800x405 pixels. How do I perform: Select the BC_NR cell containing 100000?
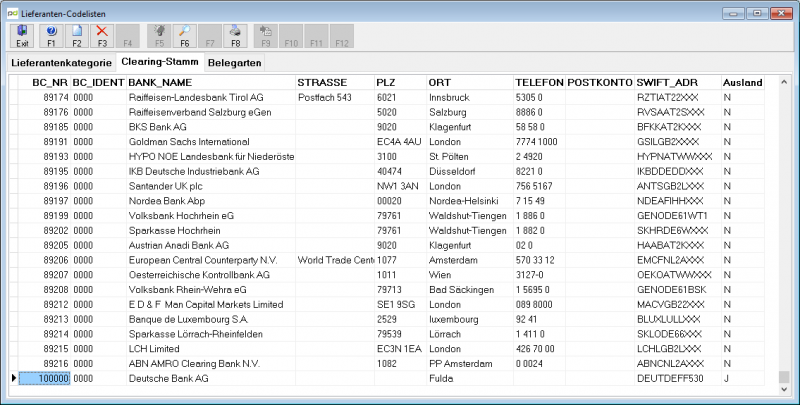tap(44, 378)
